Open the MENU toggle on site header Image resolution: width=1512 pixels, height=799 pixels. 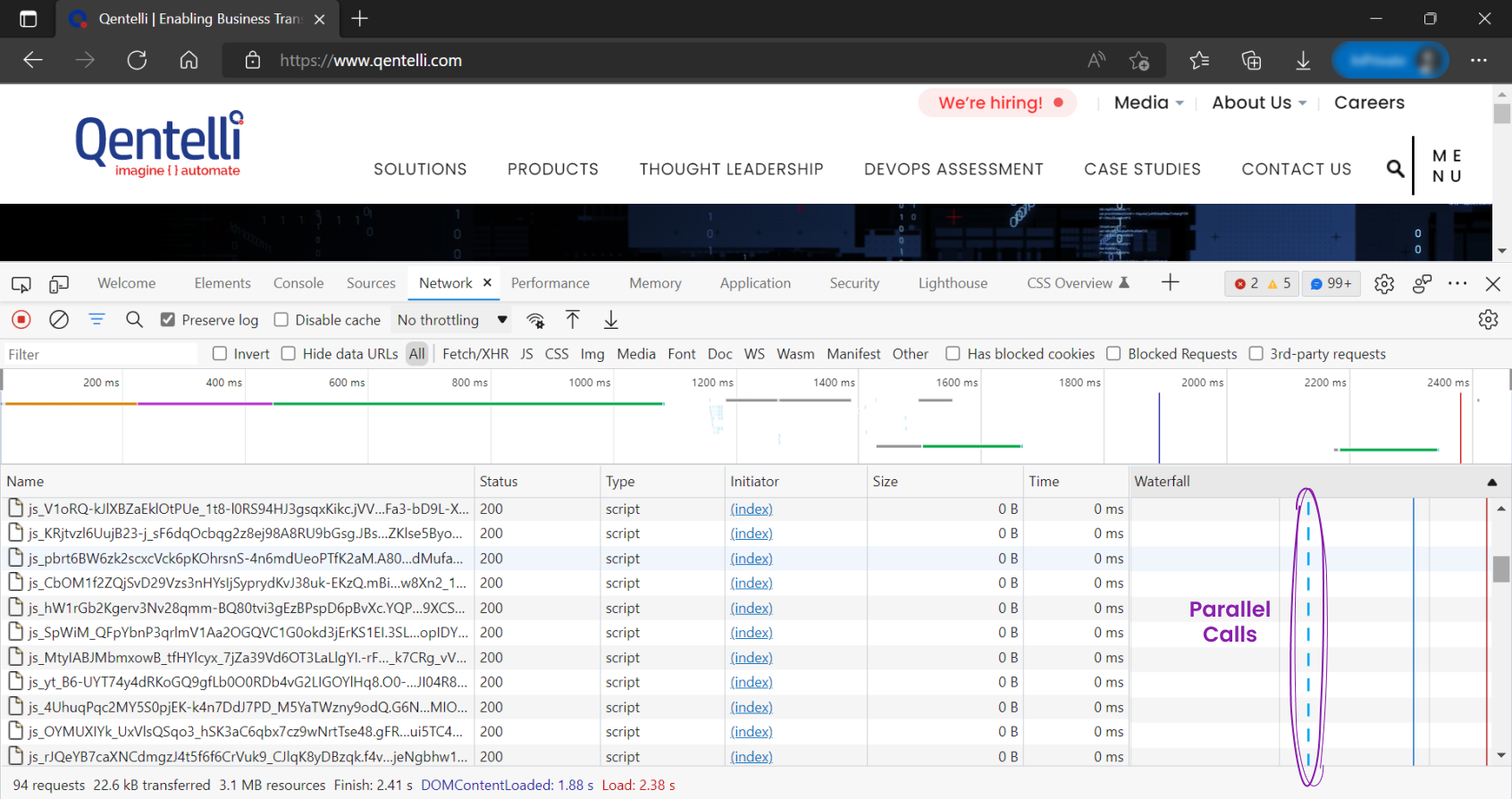[1447, 166]
